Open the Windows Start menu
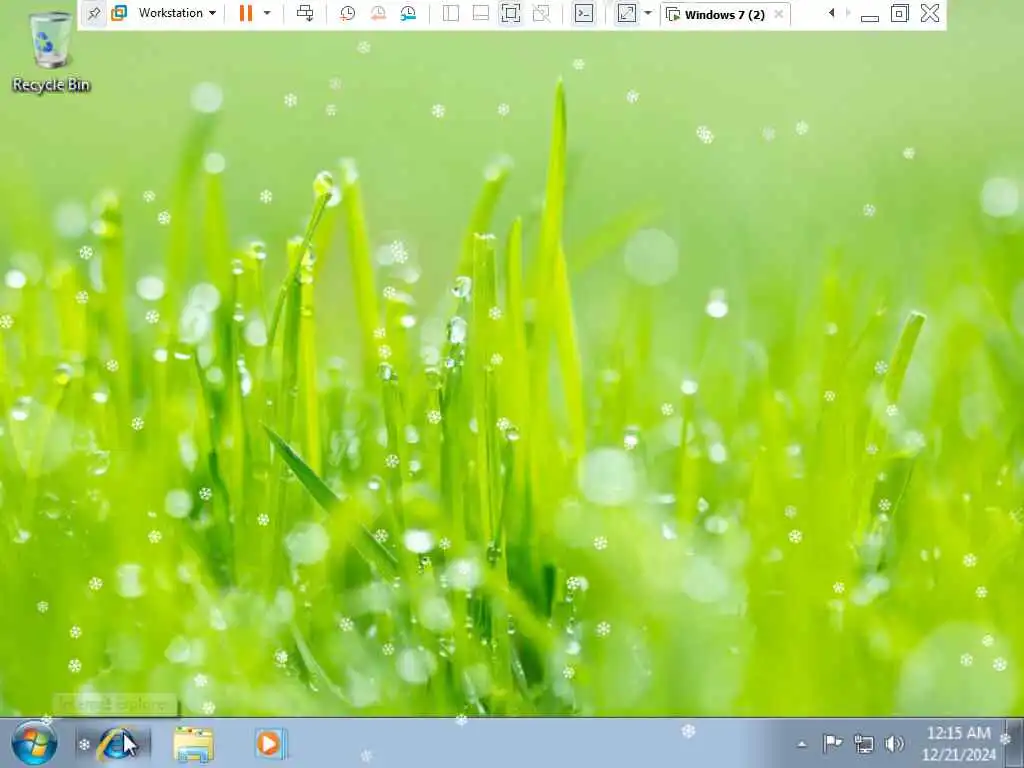 (x=34, y=744)
